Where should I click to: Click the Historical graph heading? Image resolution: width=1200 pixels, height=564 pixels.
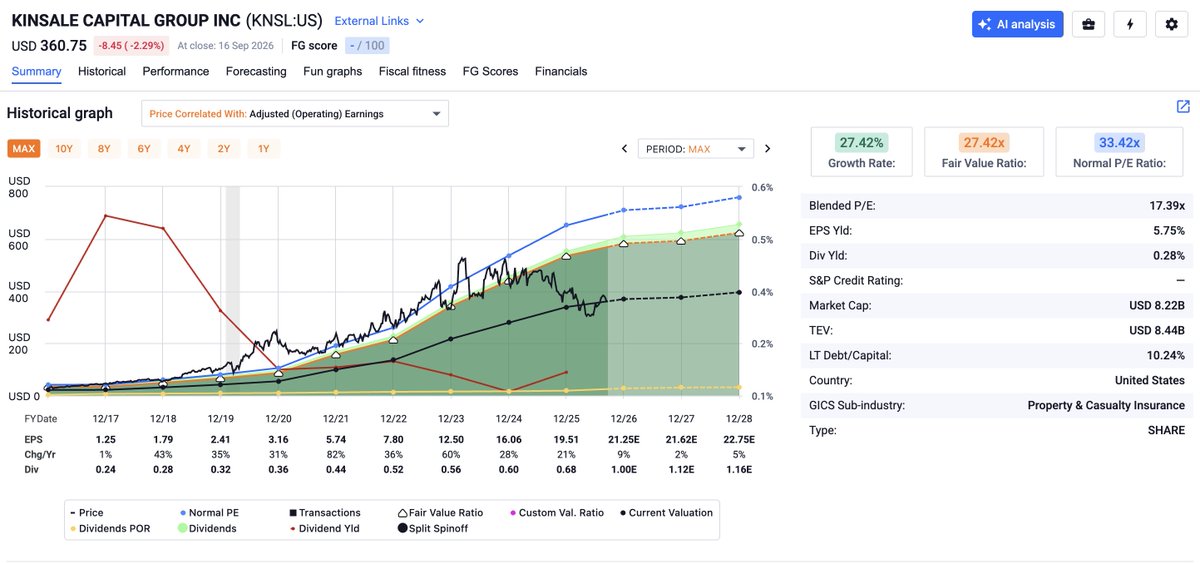click(x=60, y=113)
